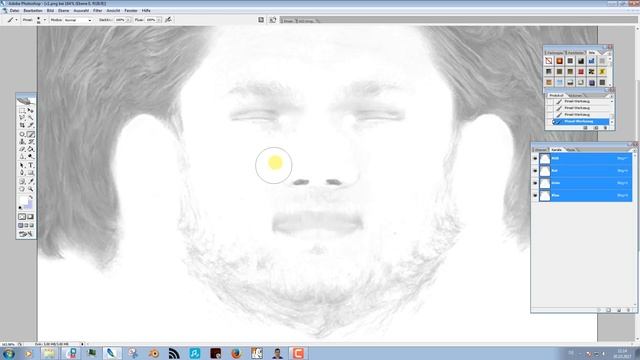Image resolution: width=640 pixels, height=360 pixels.
Task: Swap foreground and background colors
Action: click(31, 197)
